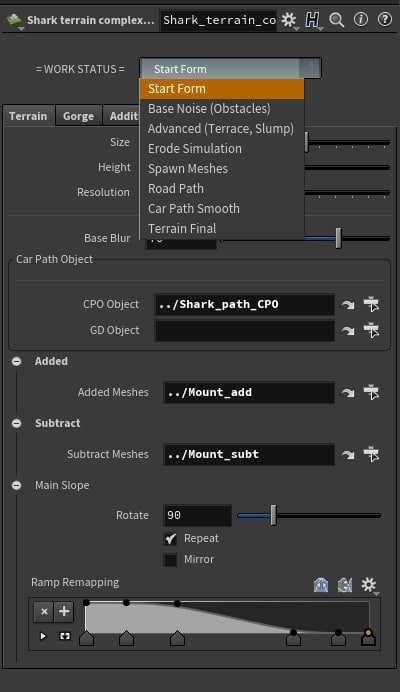Open the help question mark icon

coord(385,19)
